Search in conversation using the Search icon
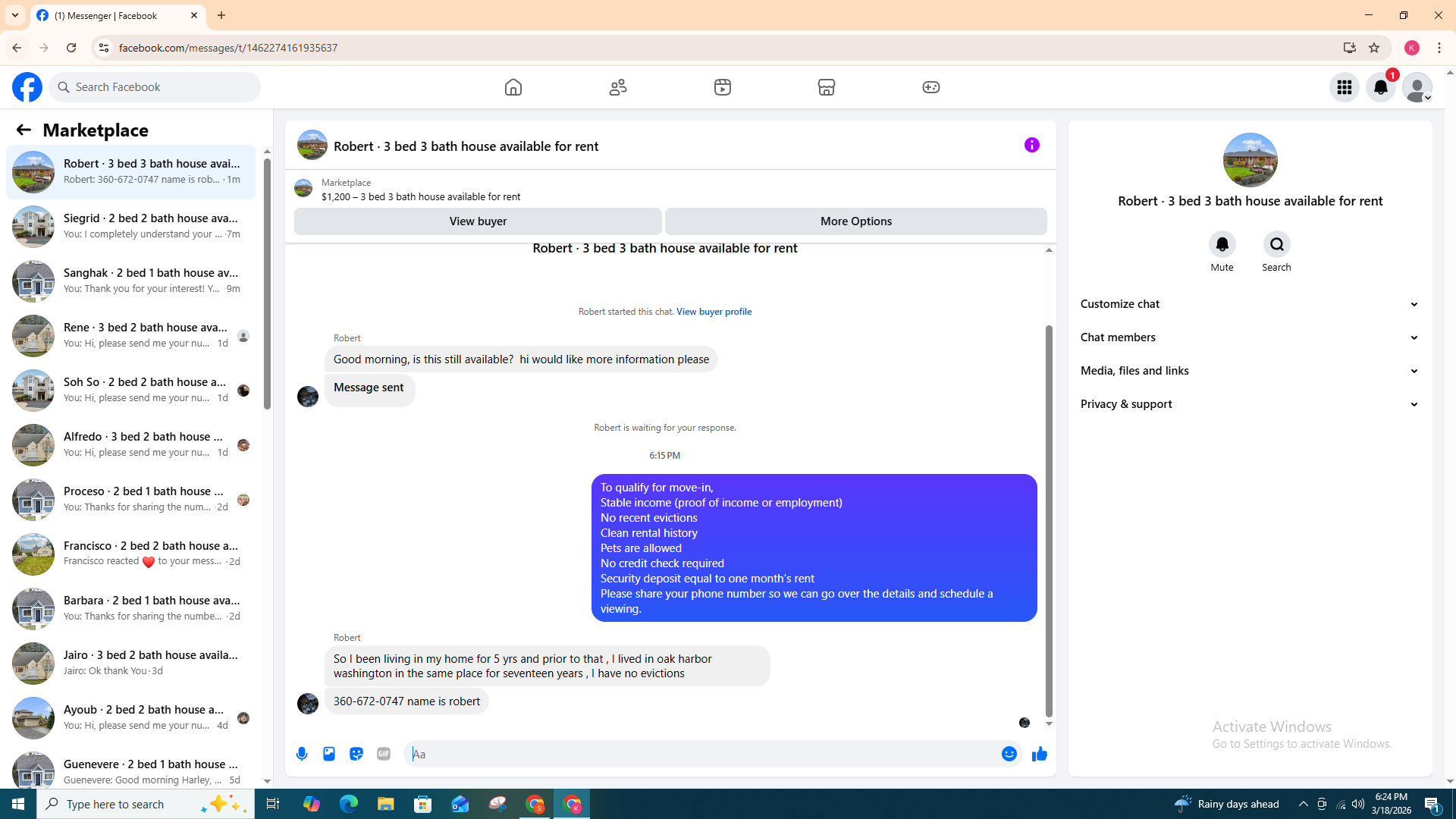Screen dimensions: 1456x819 pyautogui.click(x=1276, y=245)
